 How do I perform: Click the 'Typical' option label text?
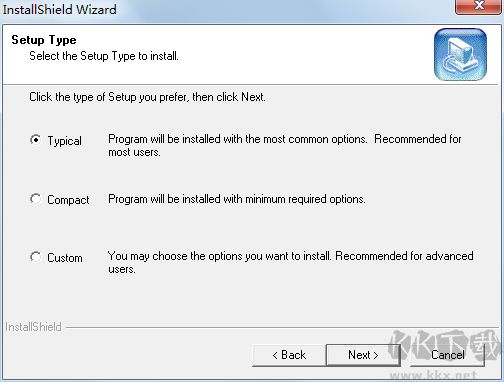[64, 141]
